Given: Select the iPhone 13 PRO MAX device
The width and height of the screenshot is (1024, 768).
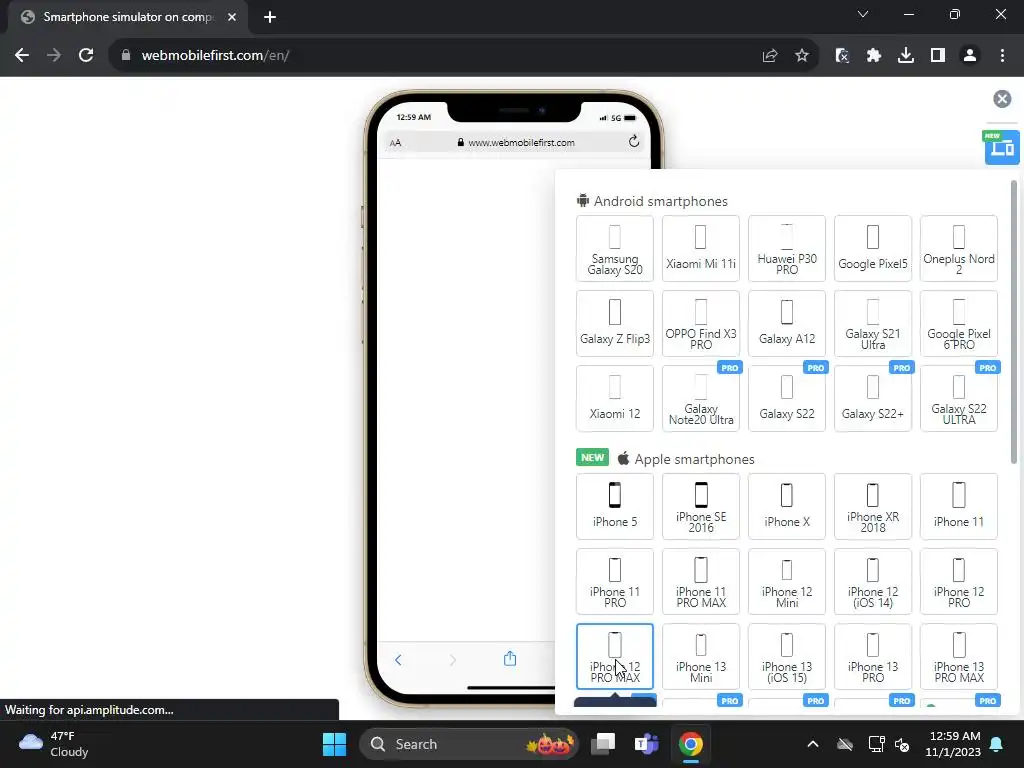Looking at the screenshot, I should pyautogui.click(x=959, y=657).
